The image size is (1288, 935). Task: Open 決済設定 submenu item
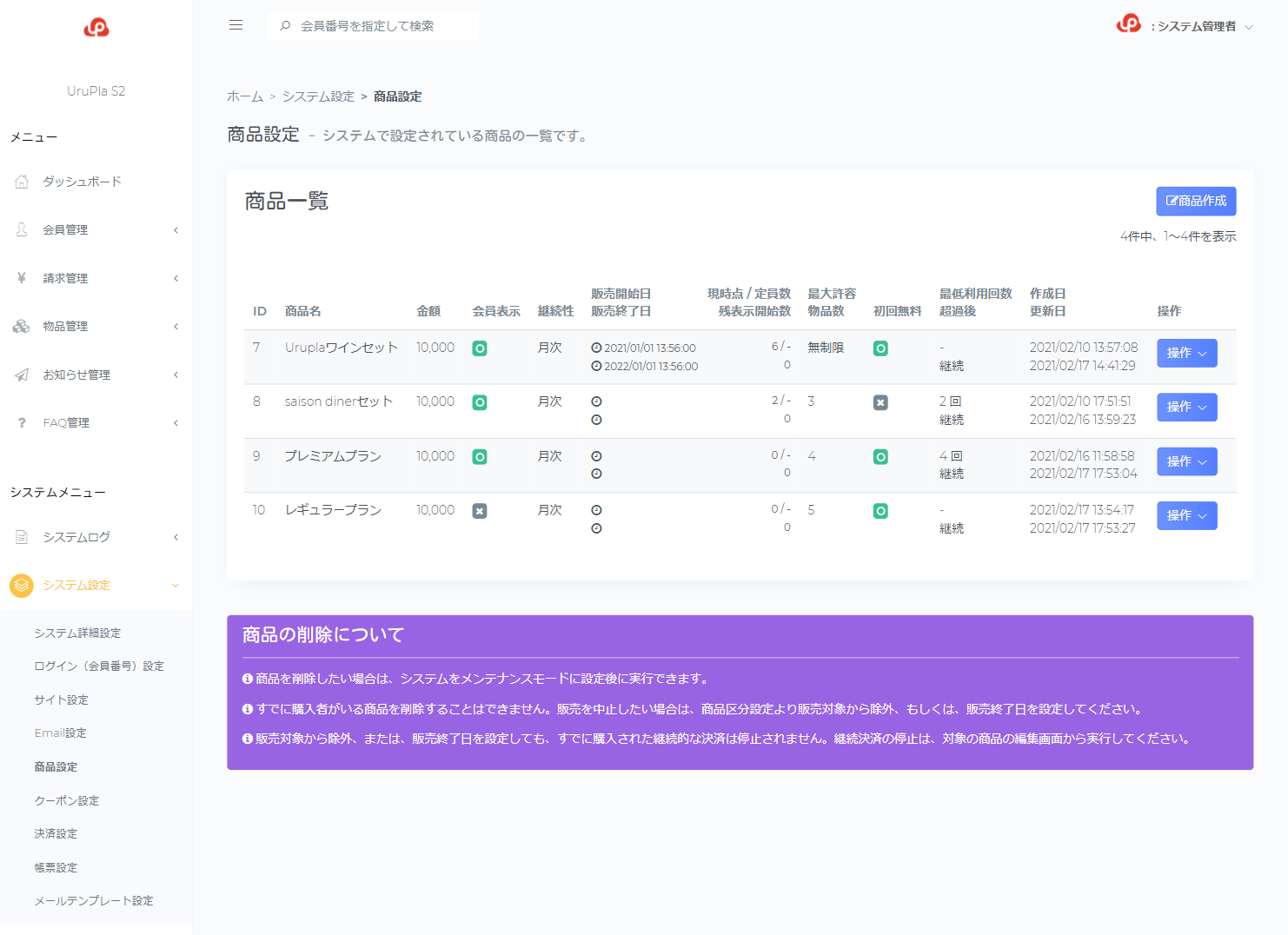click(x=56, y=833)
